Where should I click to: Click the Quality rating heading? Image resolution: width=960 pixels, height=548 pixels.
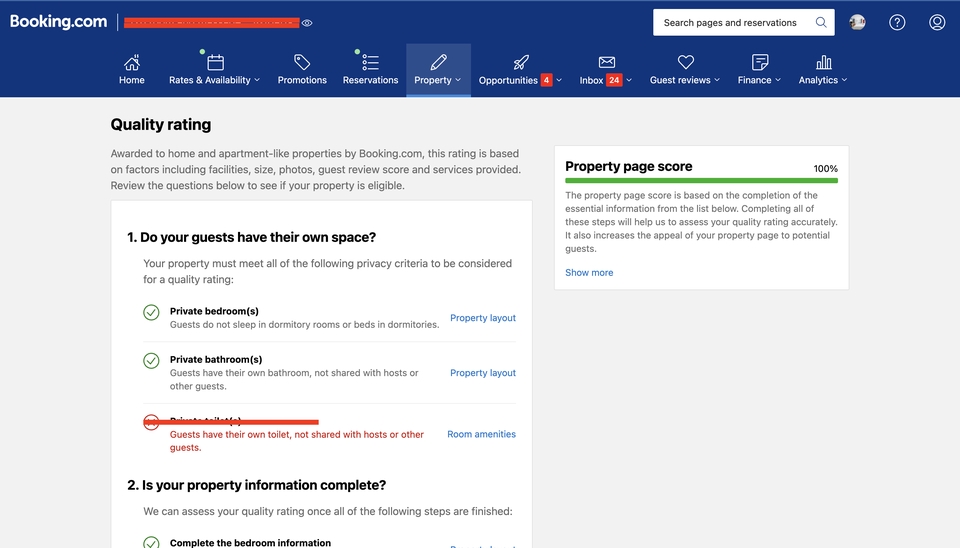[161, 124]
